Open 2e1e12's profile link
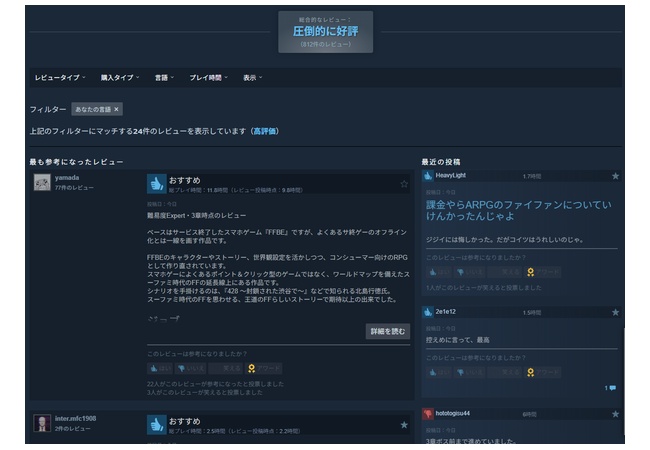The image size is (650, 450). point(446,312)
